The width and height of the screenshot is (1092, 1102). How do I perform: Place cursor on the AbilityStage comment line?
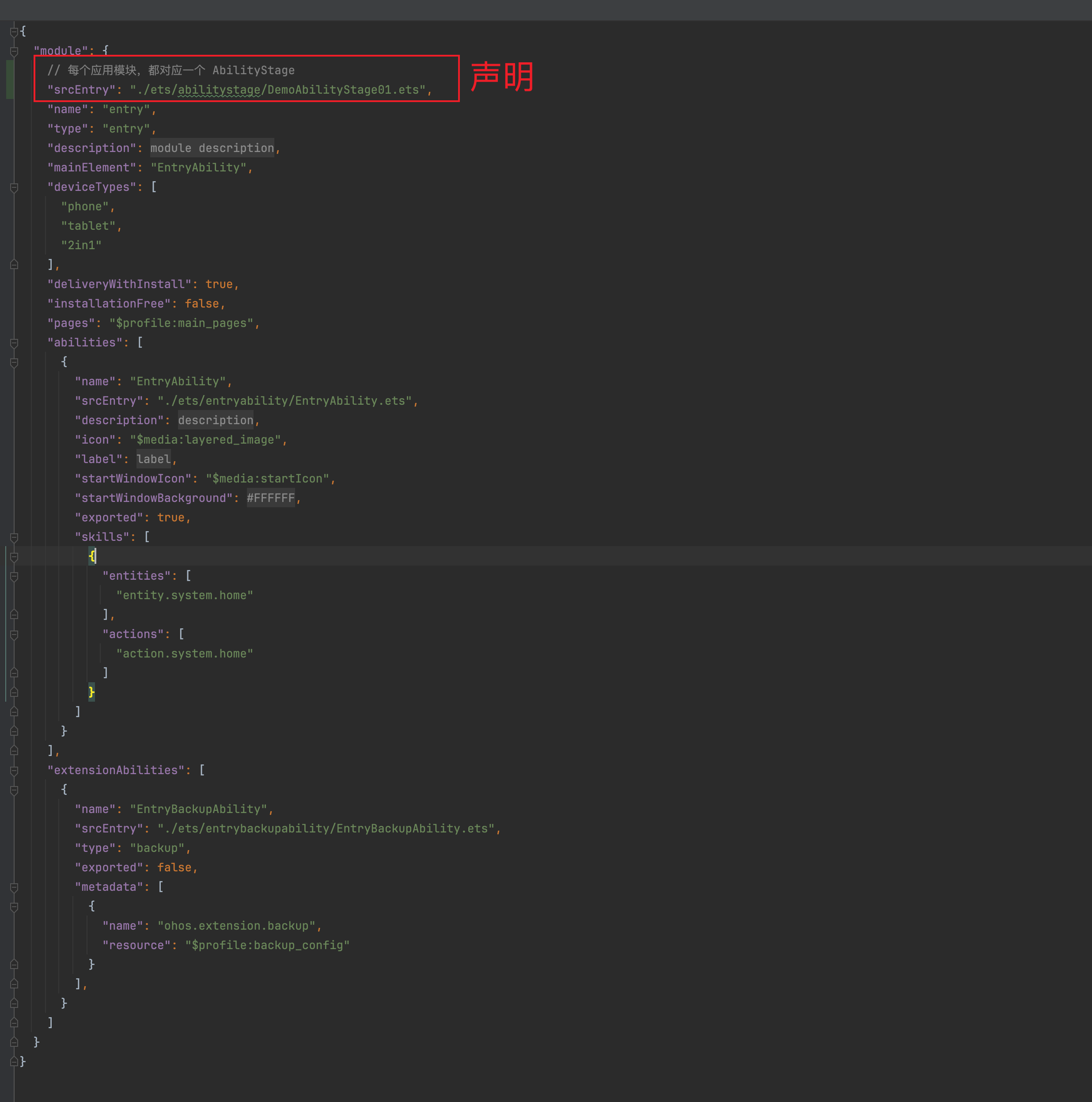[x=171, y=70]
